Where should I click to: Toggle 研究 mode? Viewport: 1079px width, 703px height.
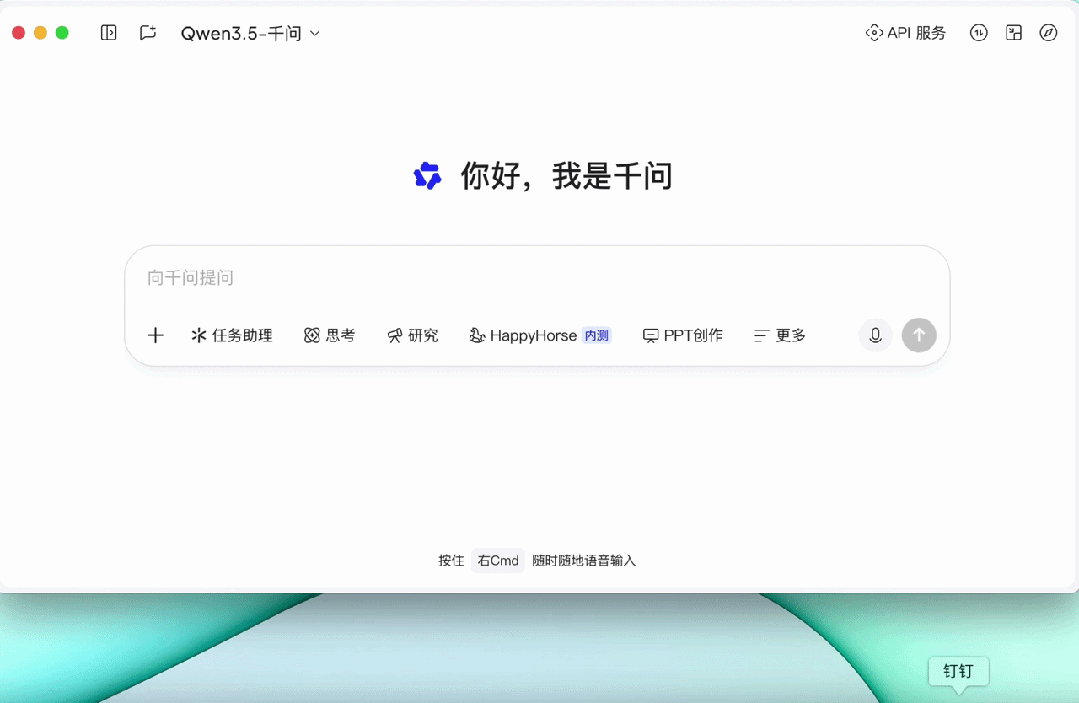[413, 335]
